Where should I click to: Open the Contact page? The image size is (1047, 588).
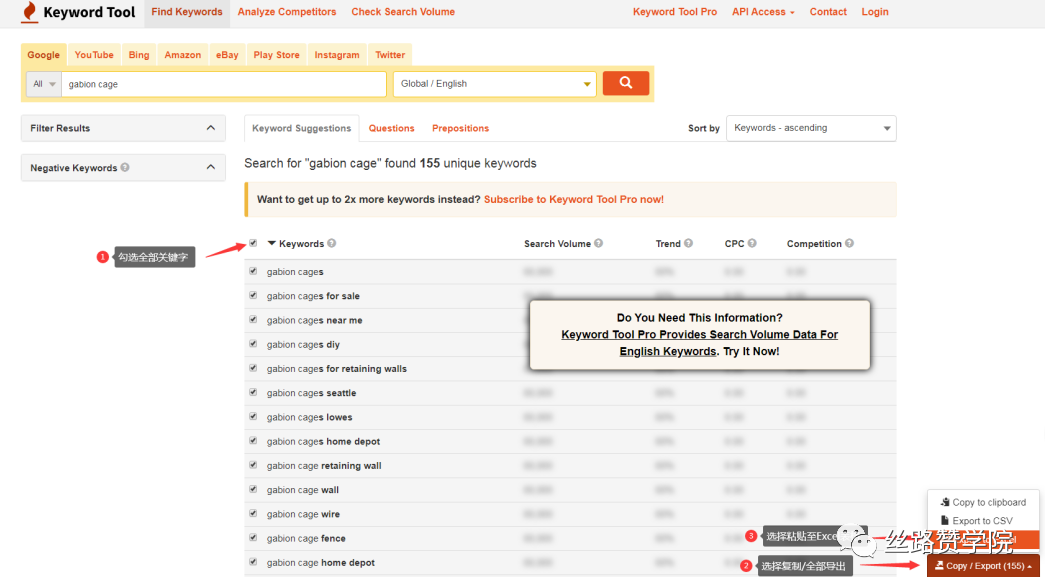828,12
